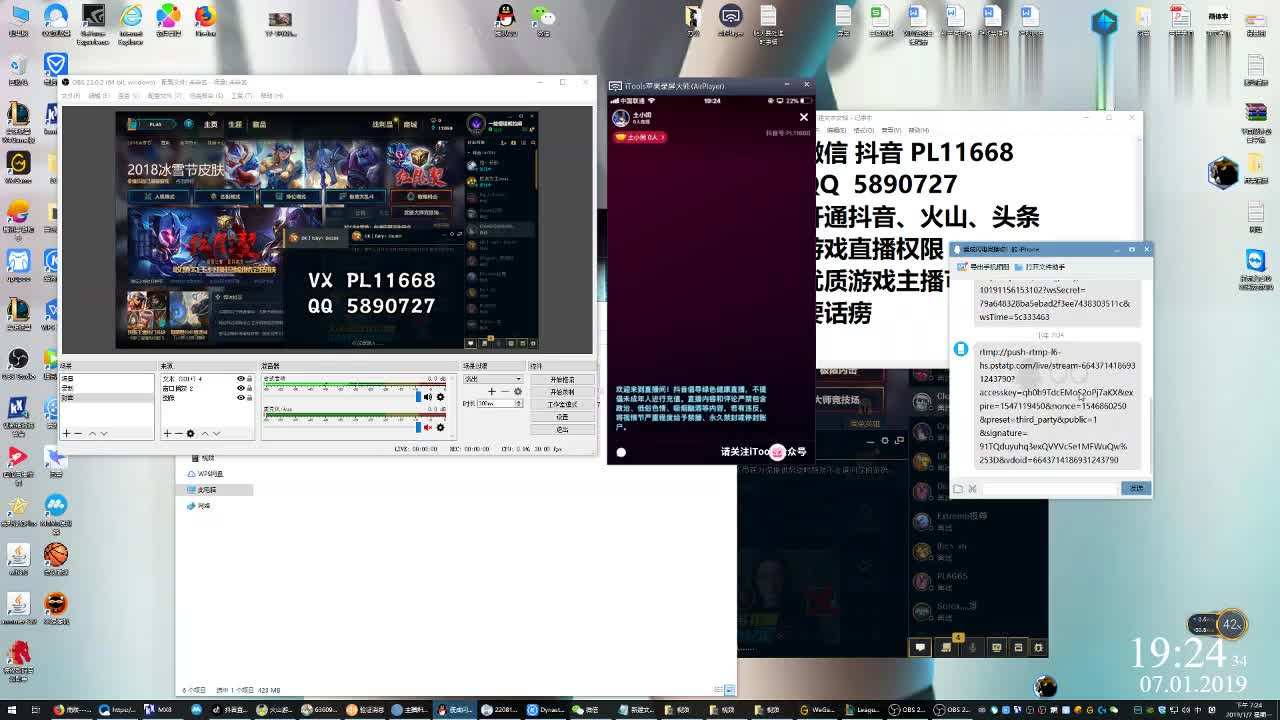The width and height of the screenshot is (1280, 720).
Task: Remove the scene transition with minus
Action: click(x=504, y=391)
